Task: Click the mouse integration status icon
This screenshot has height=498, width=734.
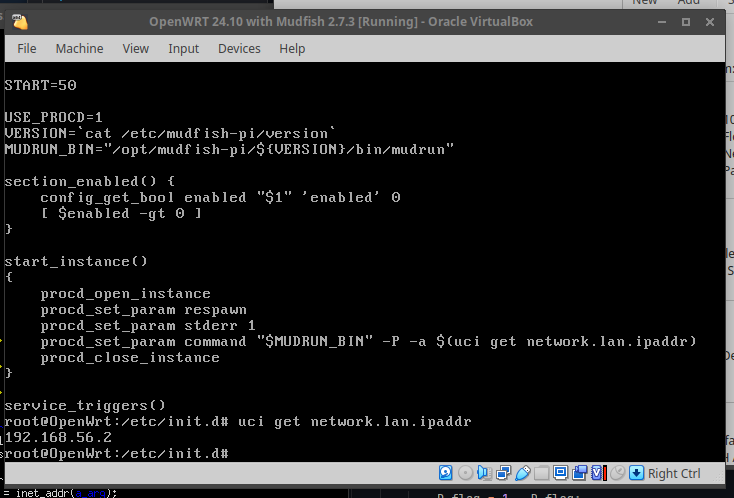Action: click(617, 473)
